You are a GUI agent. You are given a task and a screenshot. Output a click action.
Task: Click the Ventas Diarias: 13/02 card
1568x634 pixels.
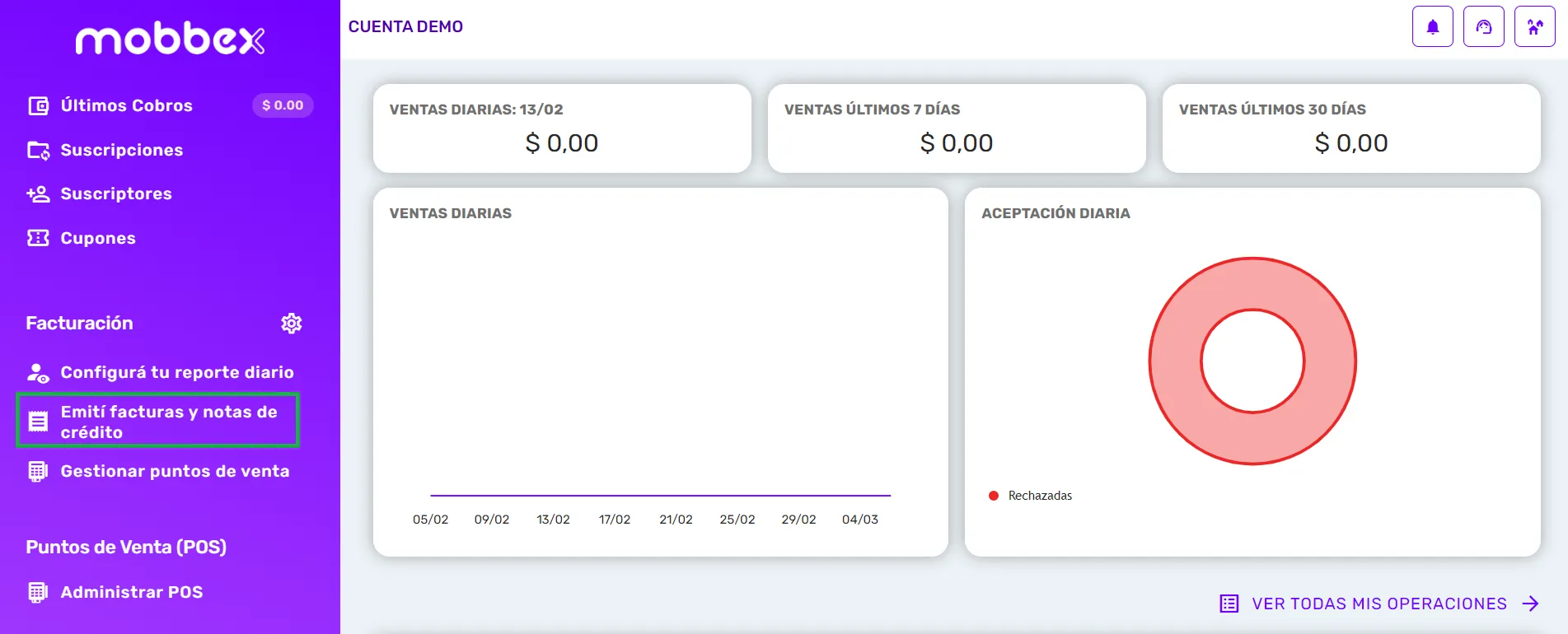click(x=562, y=128)
